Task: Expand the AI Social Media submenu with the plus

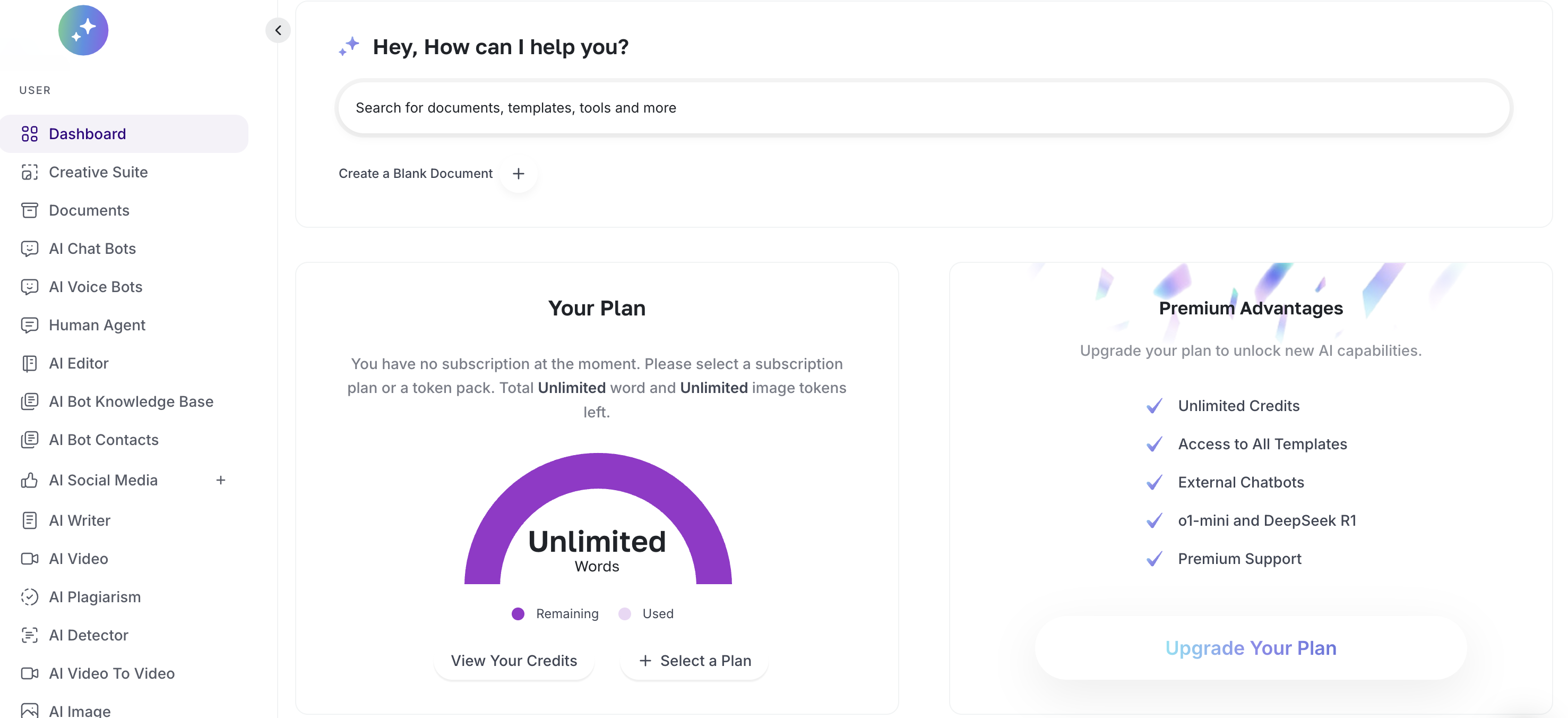Action: point(220,481)
